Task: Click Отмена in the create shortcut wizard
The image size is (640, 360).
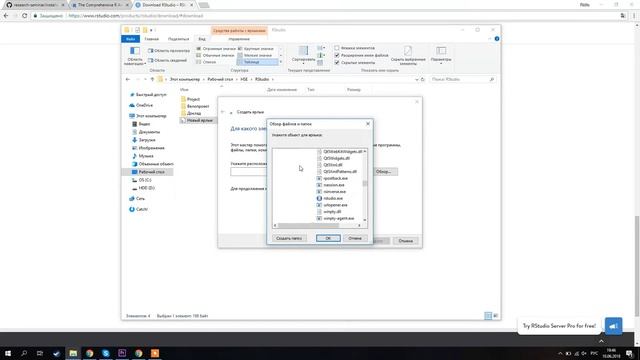Action: point(405,241)
